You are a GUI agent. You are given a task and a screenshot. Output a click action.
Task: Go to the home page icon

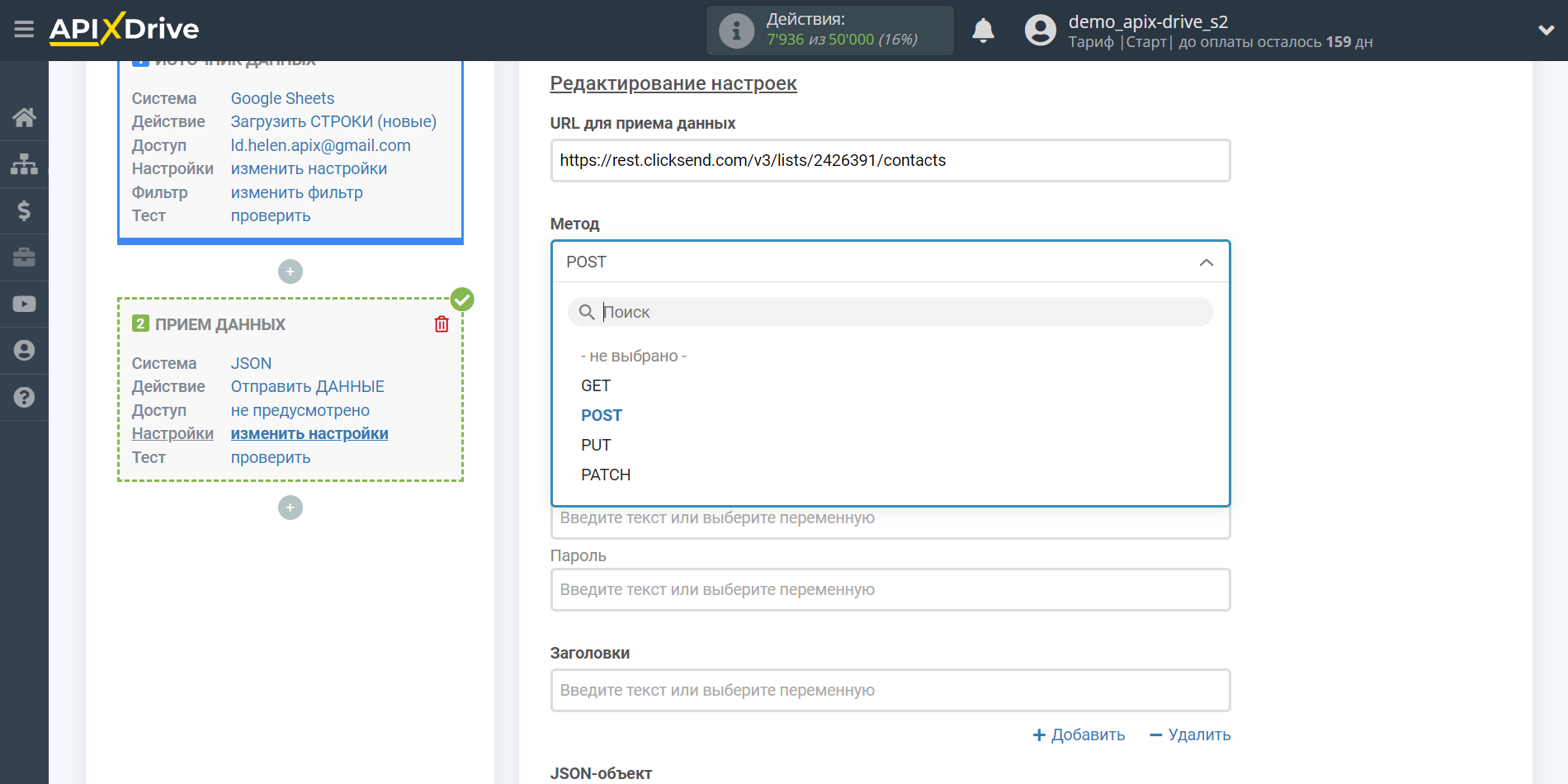pos(24,117)
